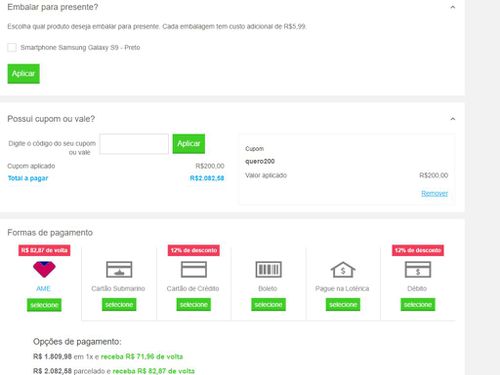The width and height of the screenshot is (500, 375).
Task: Click the Cartão Submarino label
Action: (x=118, y=289)
